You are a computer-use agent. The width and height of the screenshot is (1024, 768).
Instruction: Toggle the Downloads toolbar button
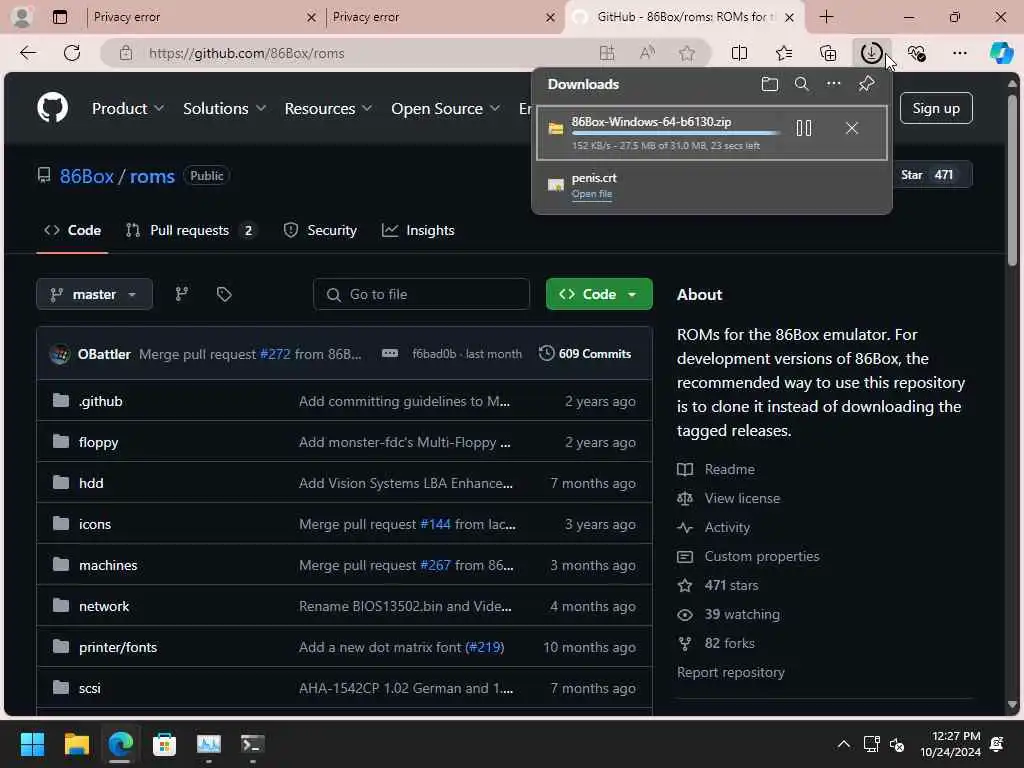click(872, 53)
